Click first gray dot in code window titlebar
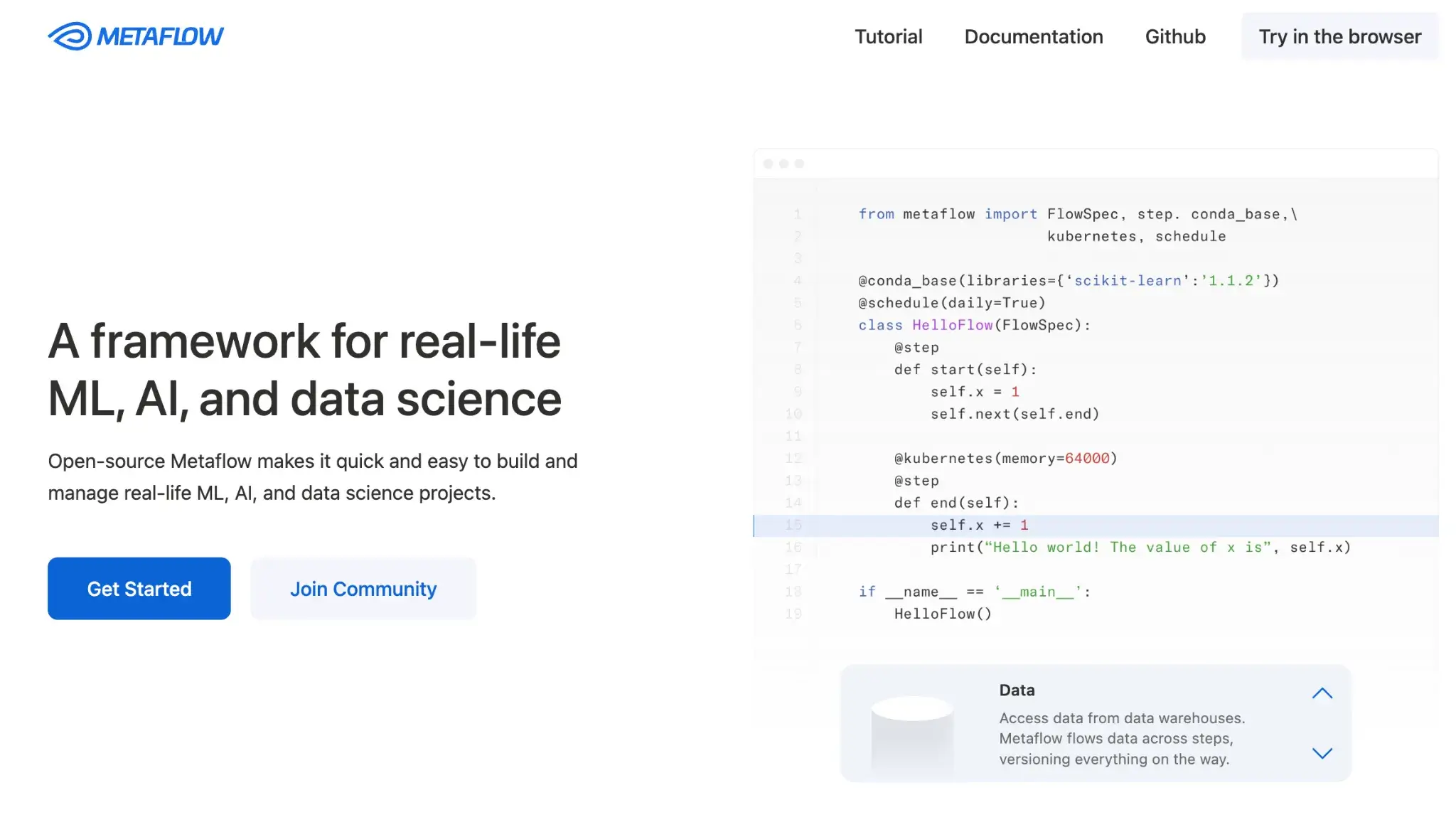This screenshot has height=827, width=1456. (x=768, y=164)
